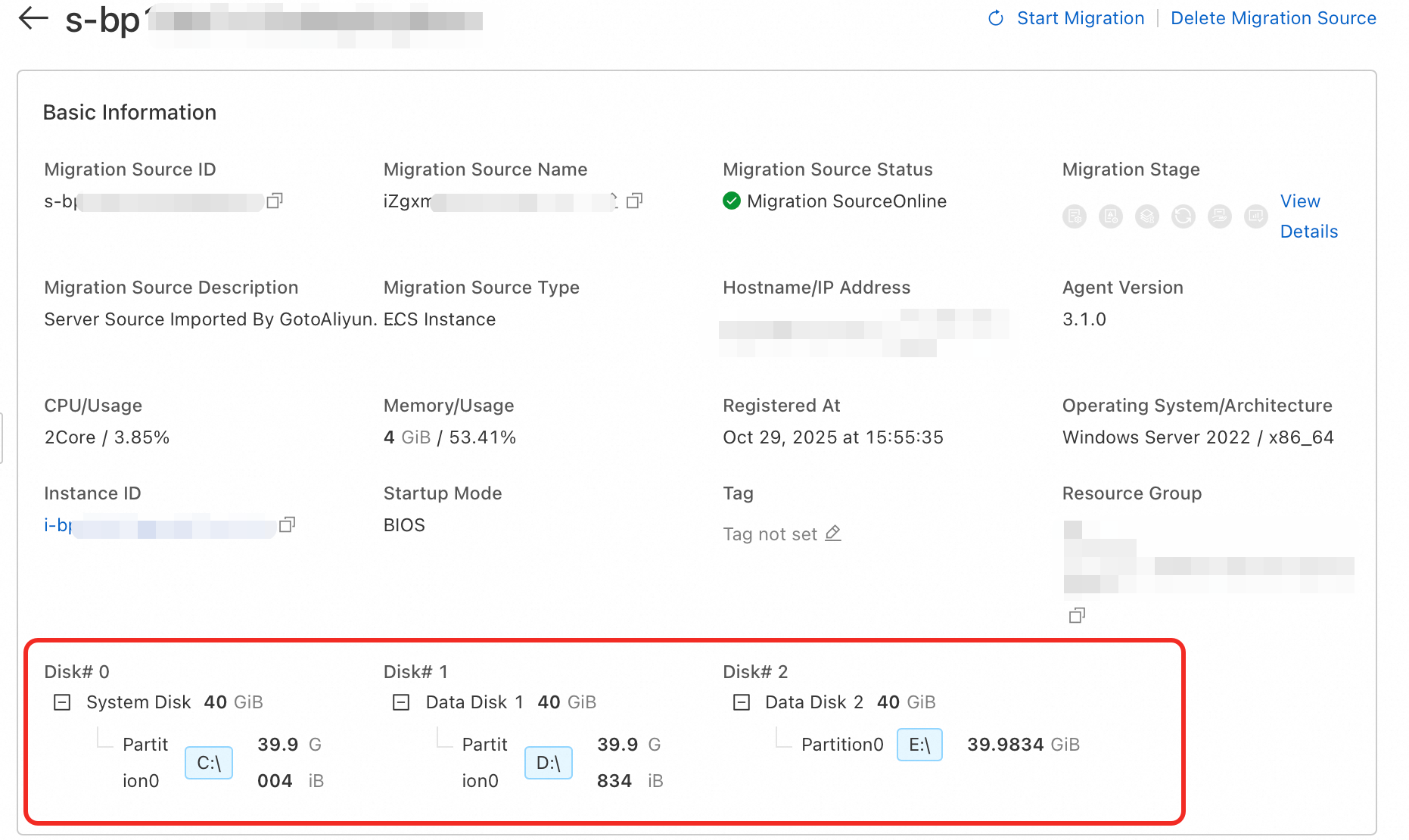
Task: Click the Start Migration link
Action: tap(1080, 18)
